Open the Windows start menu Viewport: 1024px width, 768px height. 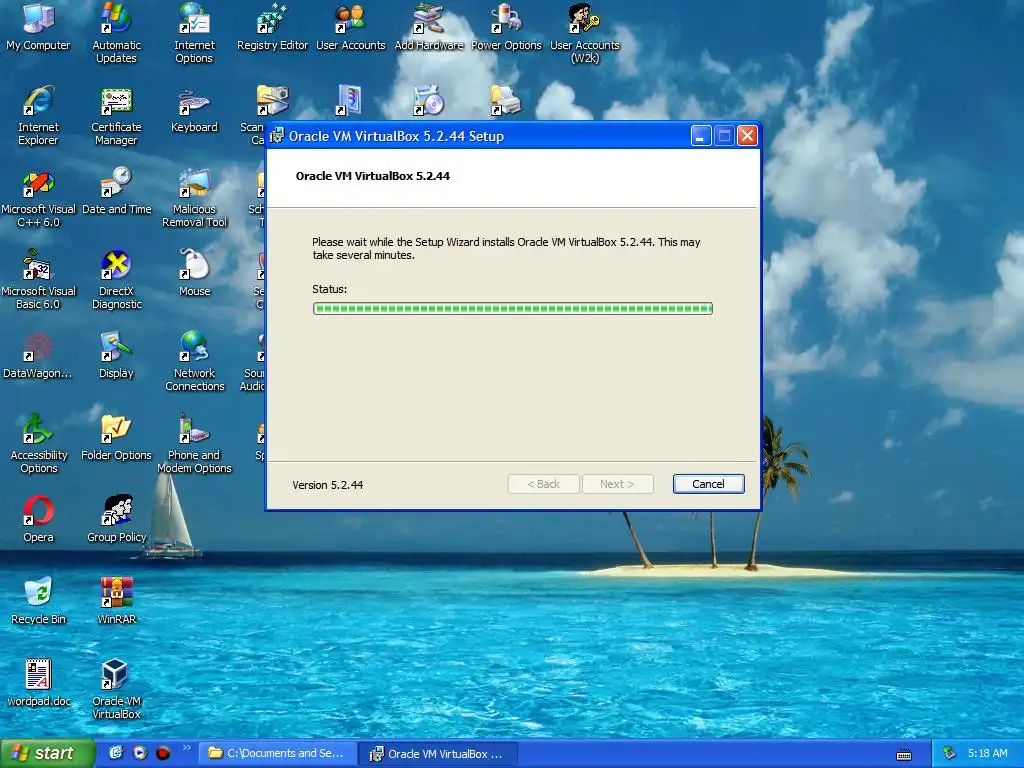click(48, 754)
